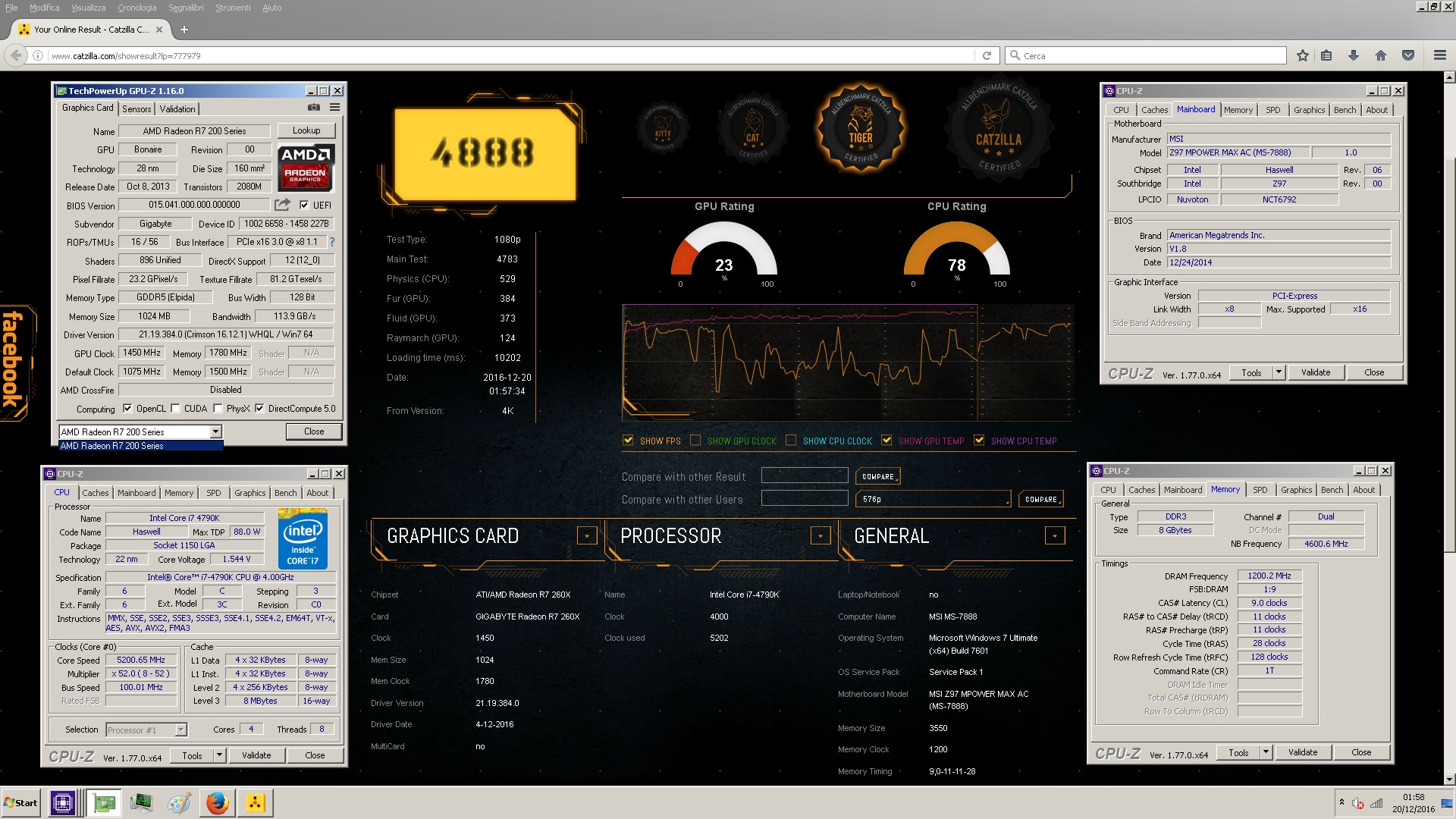Toggle SHOW GPU TEMP checkbox

tap(886, 441)
